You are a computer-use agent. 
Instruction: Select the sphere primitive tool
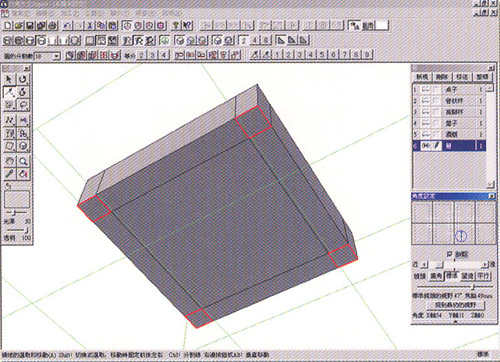point(23,146)
